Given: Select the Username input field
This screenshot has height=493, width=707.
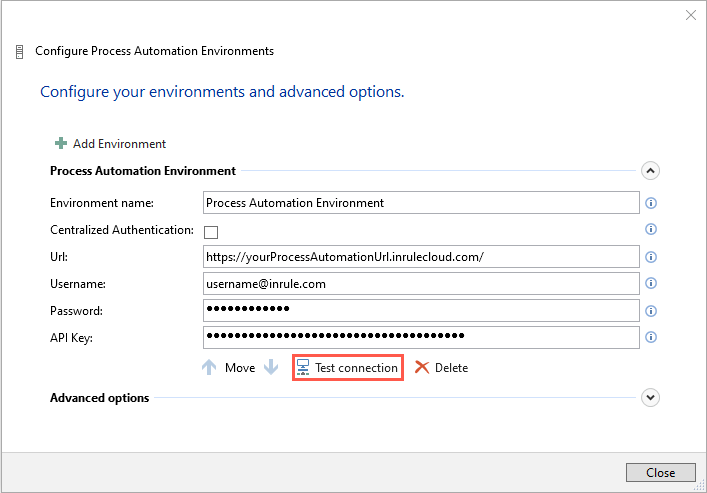Looking at the screenshot, I should click(420, 284).
